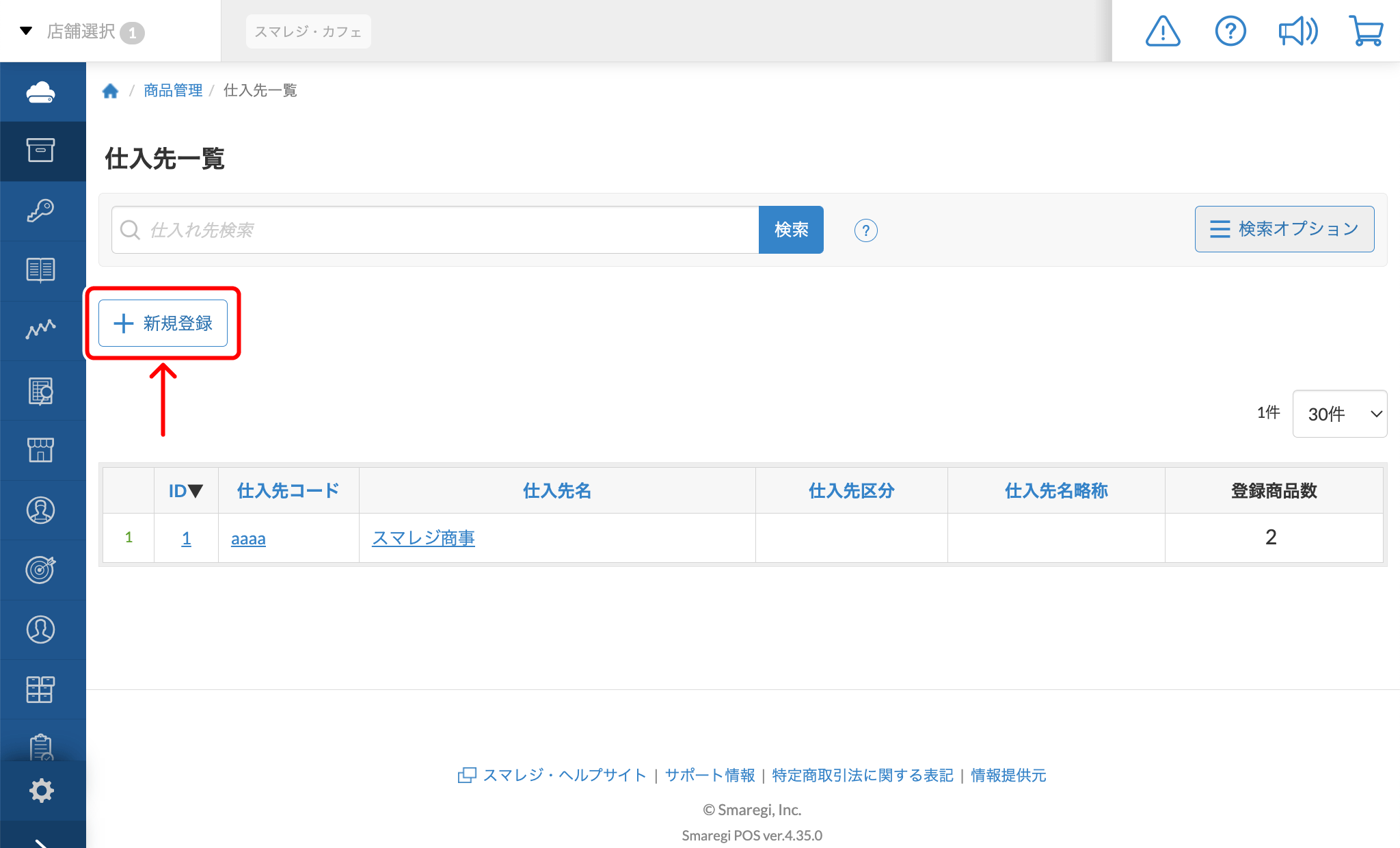Open the 店舗選択 store selector dropdown
This screenshot has width=1400, height=848.
[x=83, y=31]
